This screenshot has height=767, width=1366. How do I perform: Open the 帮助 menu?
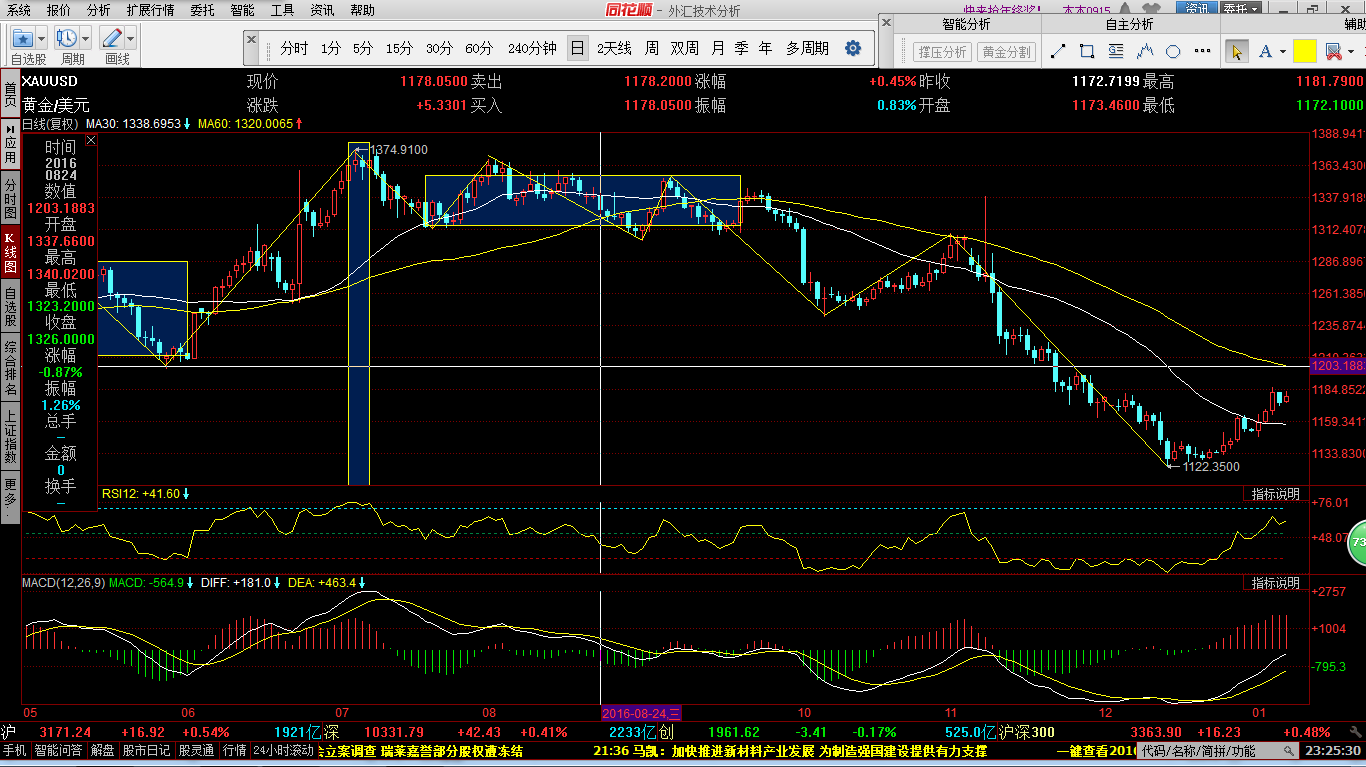pyautogui.click(x=362, y=10)
